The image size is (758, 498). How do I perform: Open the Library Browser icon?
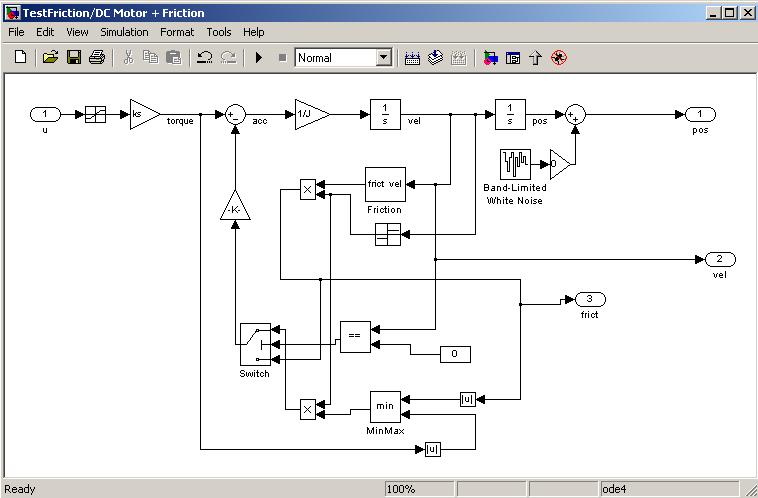[490, 58]
